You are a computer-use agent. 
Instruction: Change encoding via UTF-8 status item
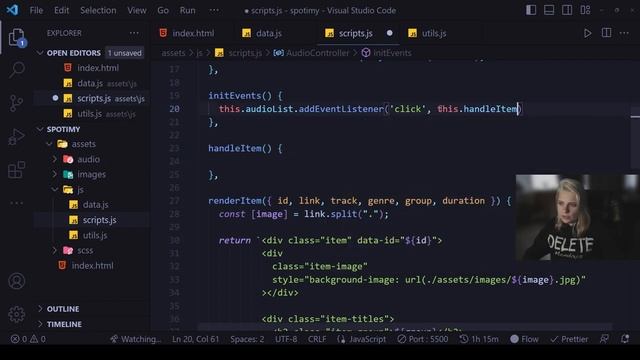click(286, 339)
